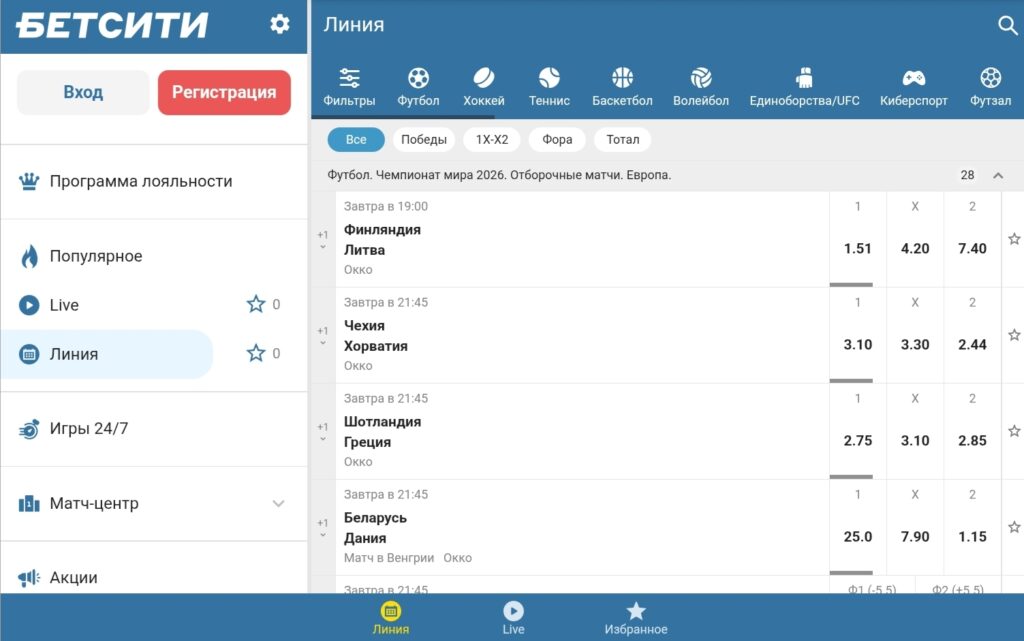Click the search magnifier icon

pyautogui.click(x=1007, y=26)
